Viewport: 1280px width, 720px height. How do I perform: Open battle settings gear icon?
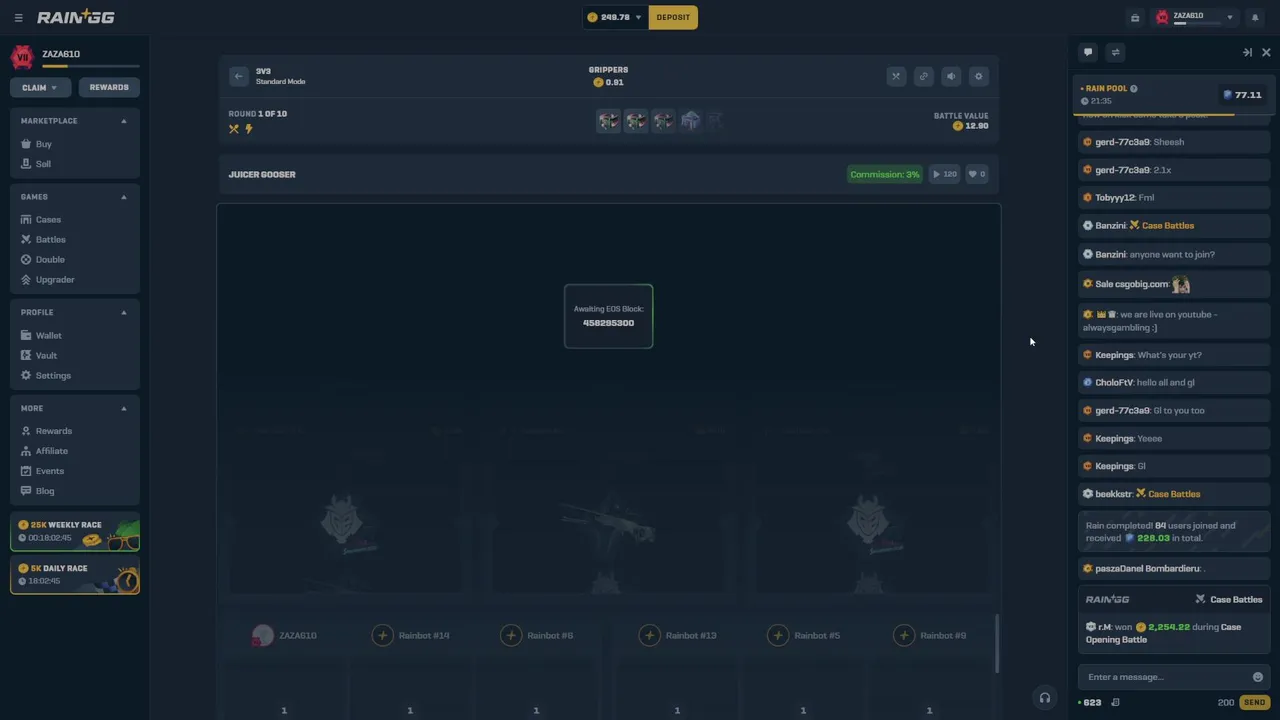[979, 76]
